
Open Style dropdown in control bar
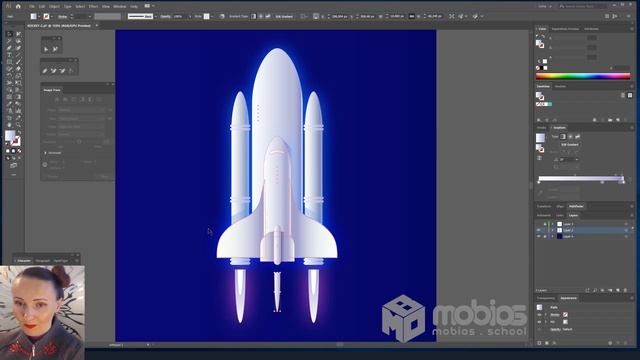click(212, 16)
